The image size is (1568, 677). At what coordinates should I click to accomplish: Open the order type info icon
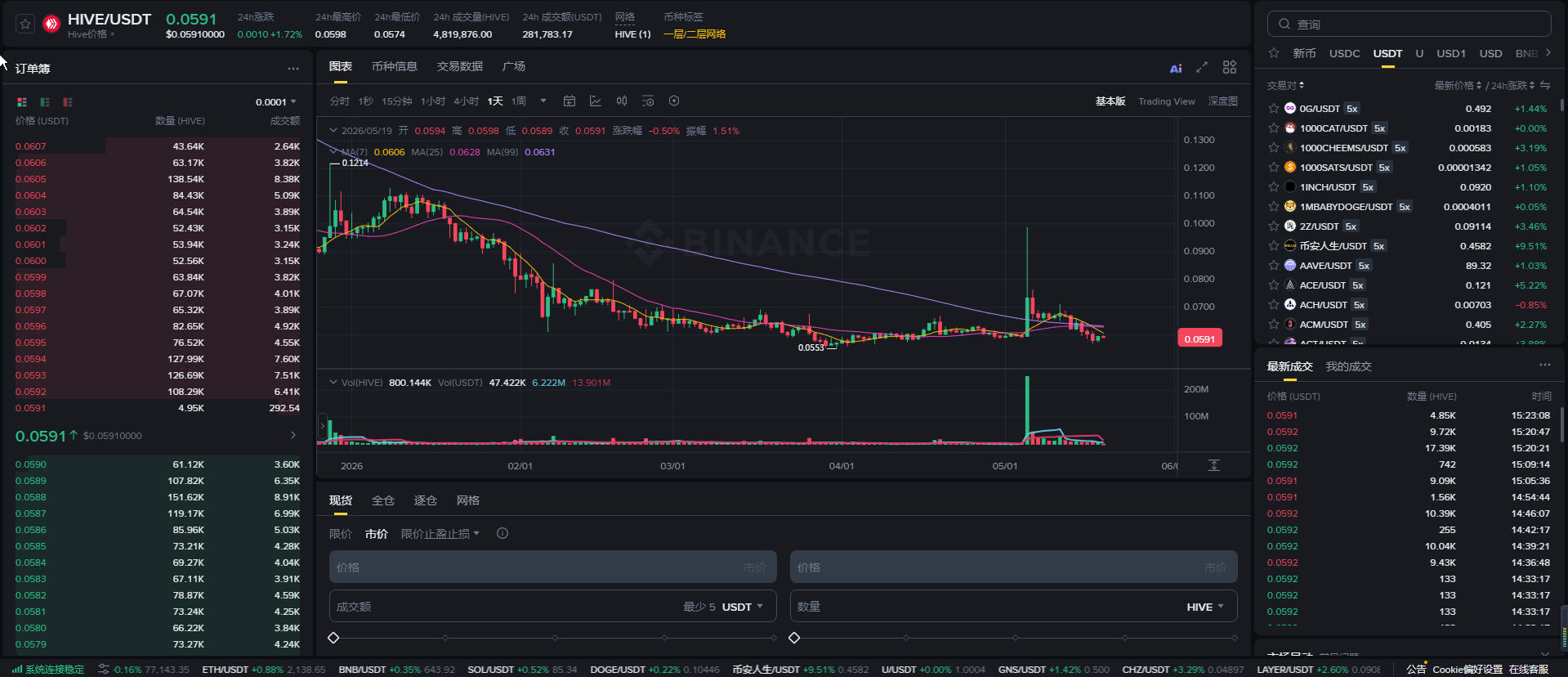tap(503, 533)
